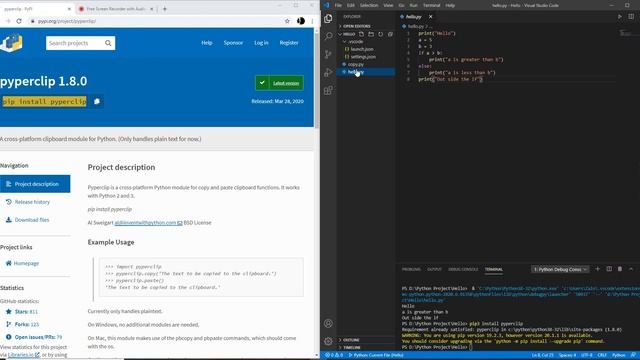Open Release history in PyPI navigation
This screenshot has height=360, width=640.
[32, 202]
